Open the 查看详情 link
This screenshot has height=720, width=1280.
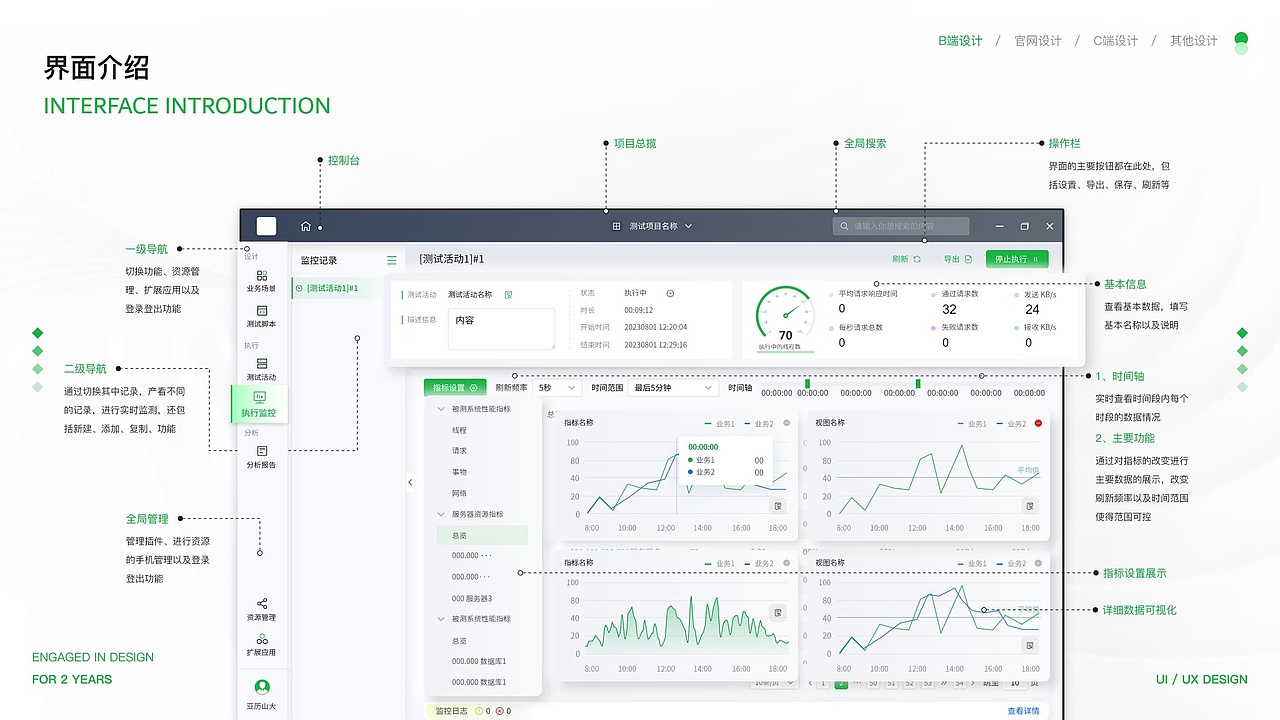[1023, 711]
